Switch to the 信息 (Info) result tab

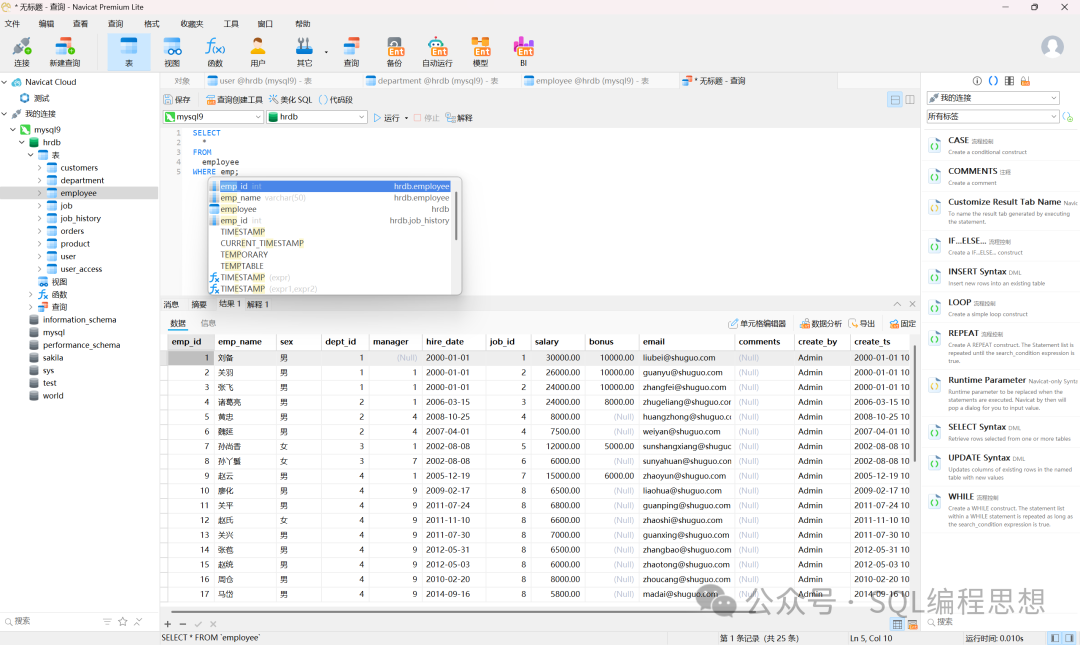point(208,323)
